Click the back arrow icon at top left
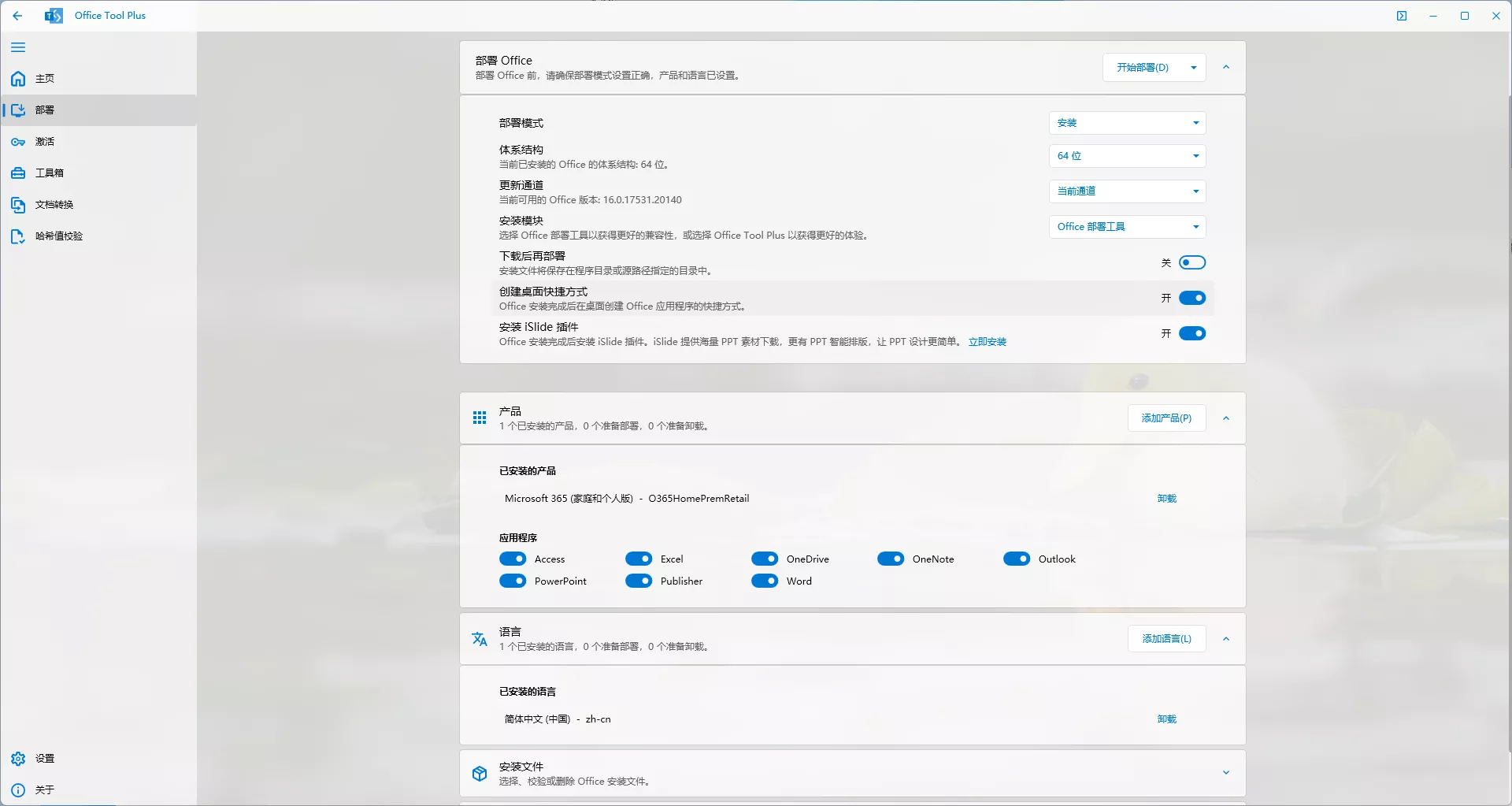Image resolution: width=1512 pixels, height=806 pixels. 17,16
